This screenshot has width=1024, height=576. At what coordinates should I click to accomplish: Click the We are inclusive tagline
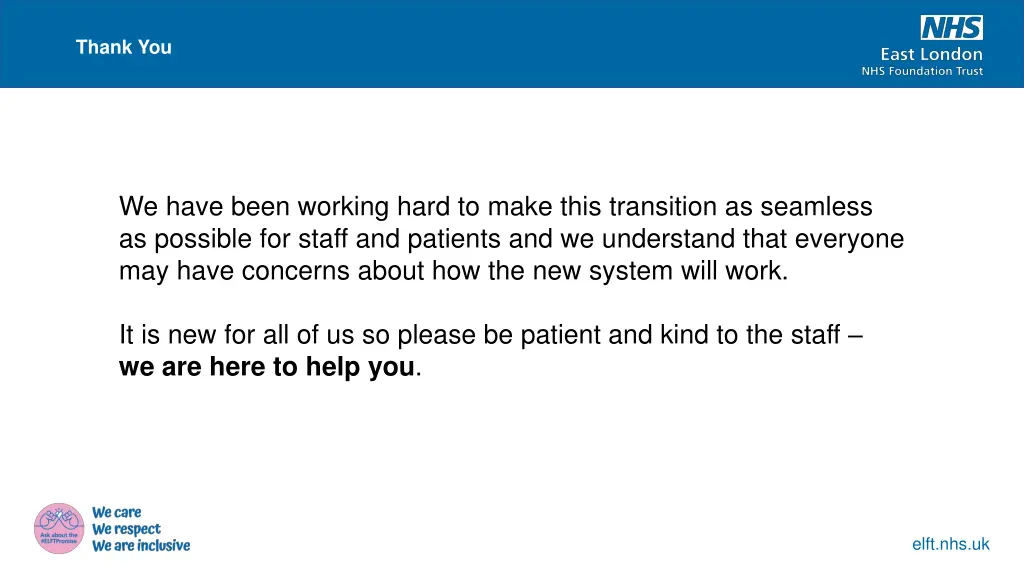[141, 545]
